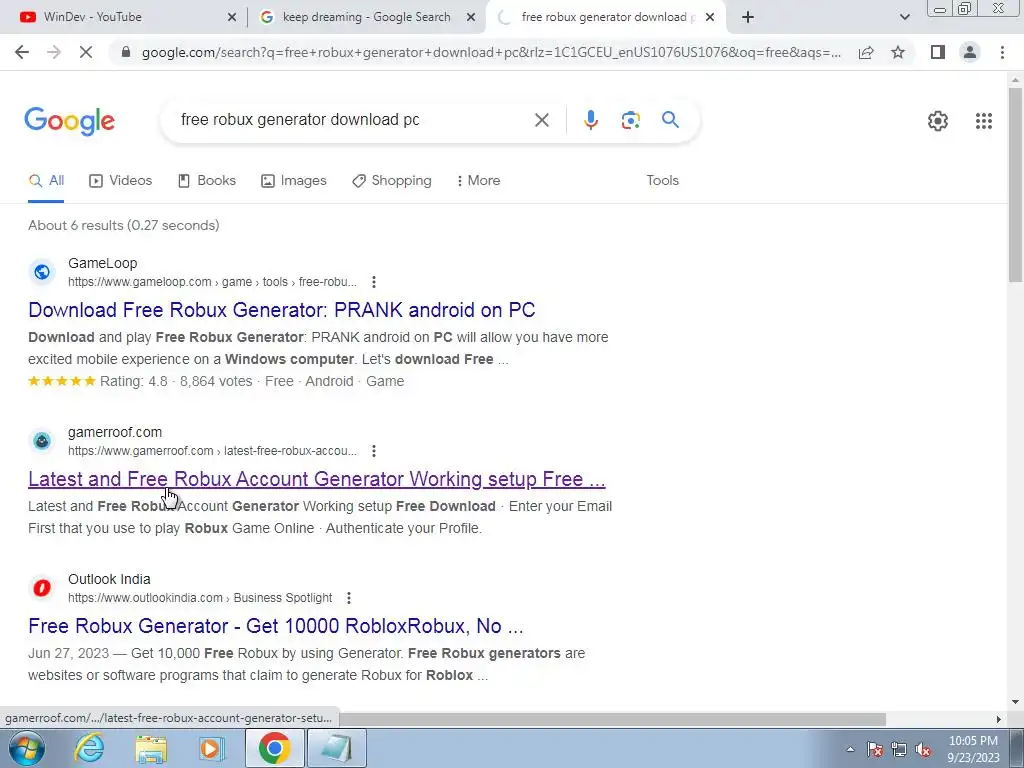The image size is (1024, 768).
Task: Click the gamerroof.com favicon
Action: click(42, 441)
